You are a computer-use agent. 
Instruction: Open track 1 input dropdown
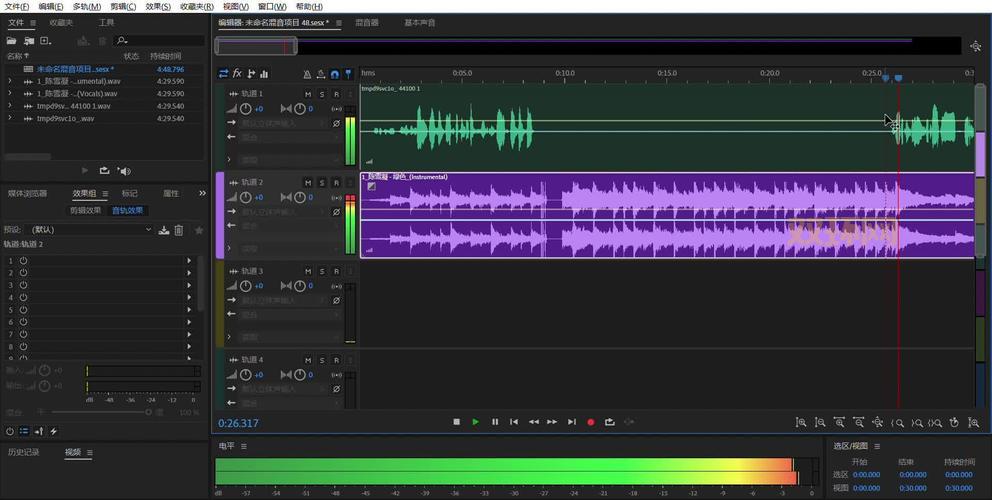(283, 123)
